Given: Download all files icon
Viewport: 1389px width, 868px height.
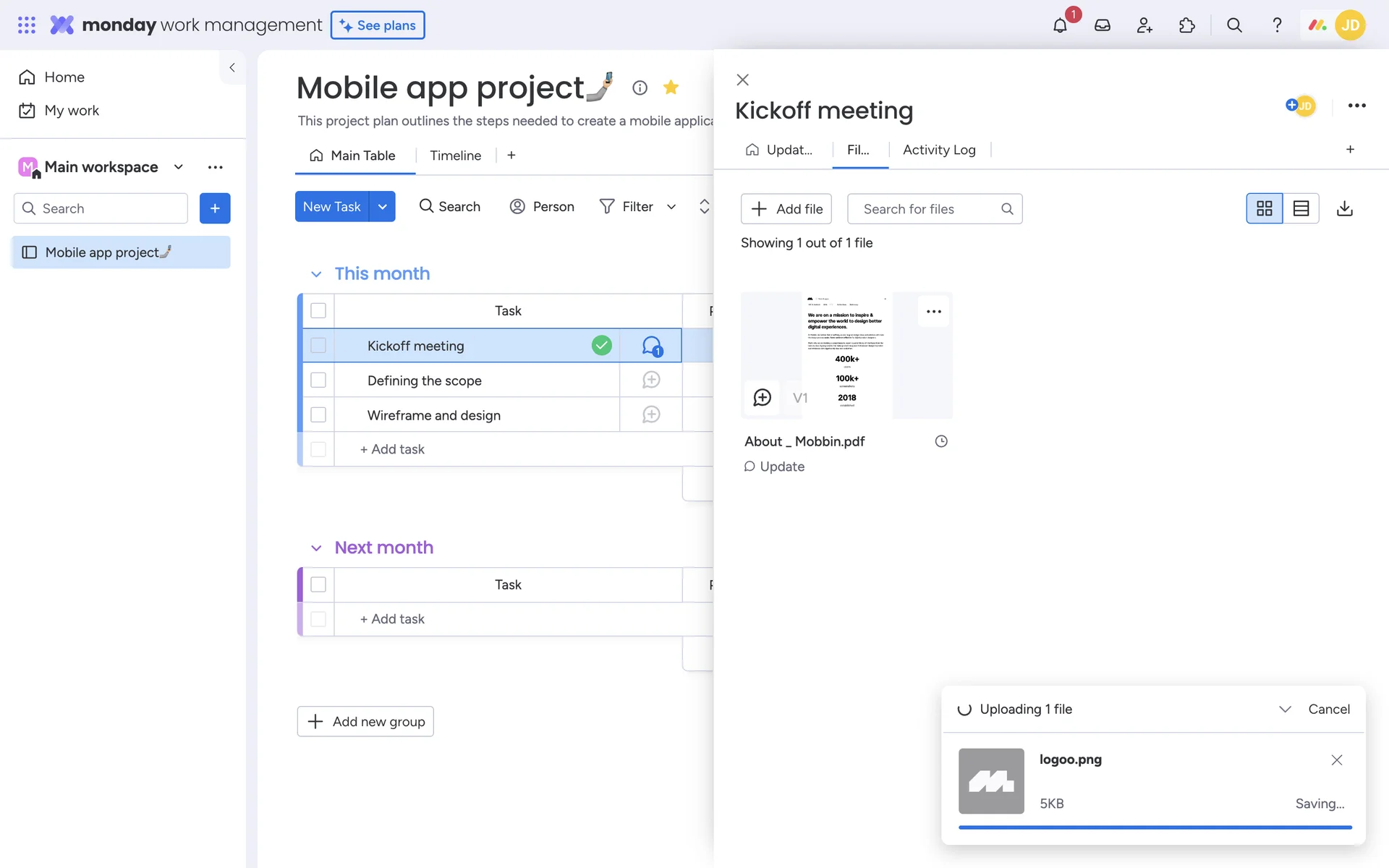Looking at the screenshot, I should pos(1344,208).
